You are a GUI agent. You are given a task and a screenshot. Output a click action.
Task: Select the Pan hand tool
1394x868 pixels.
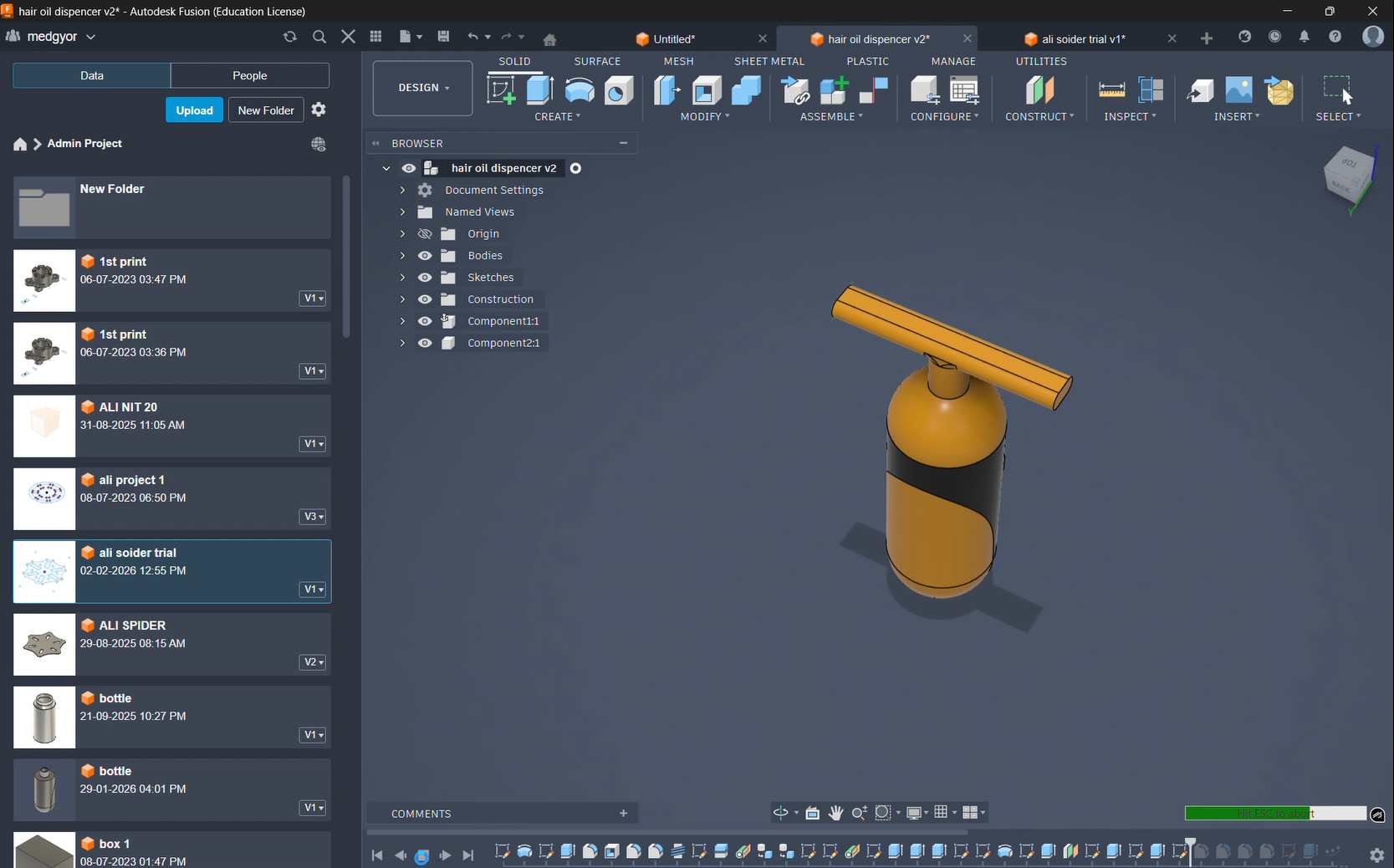835,813
